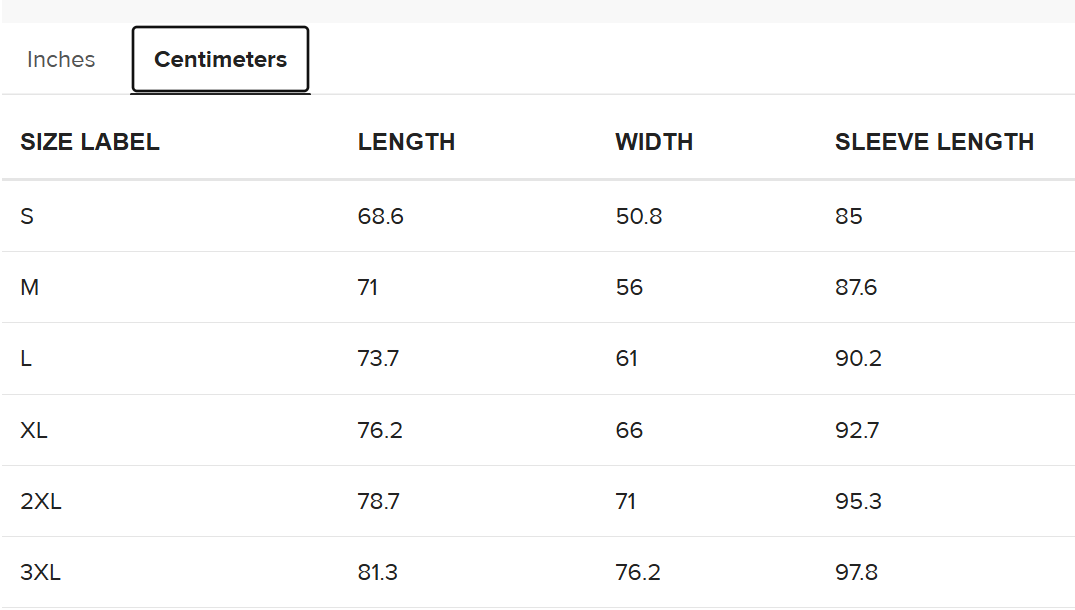This screenshot has height=610, width=1075.
Task: Click the 97.8 sleeve length for 3XL
Action: pyautogui.click(x=856, y=572)
